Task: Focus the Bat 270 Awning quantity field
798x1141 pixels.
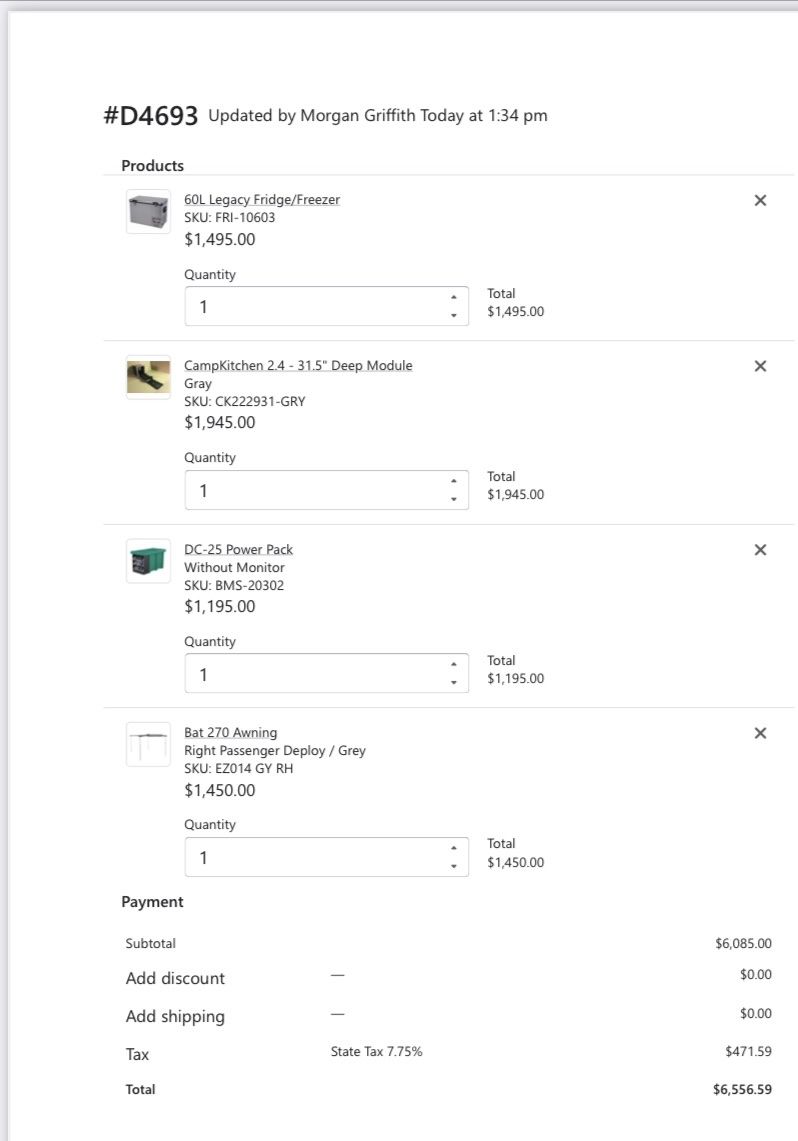Action: 310,857
